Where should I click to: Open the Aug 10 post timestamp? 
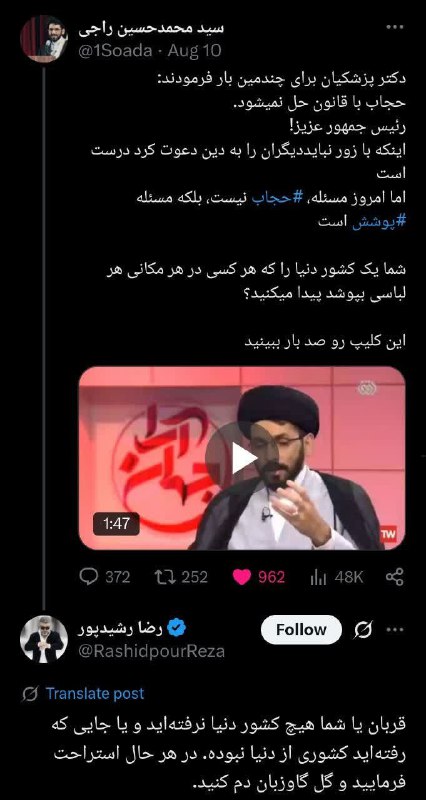(x=193, y=50)
